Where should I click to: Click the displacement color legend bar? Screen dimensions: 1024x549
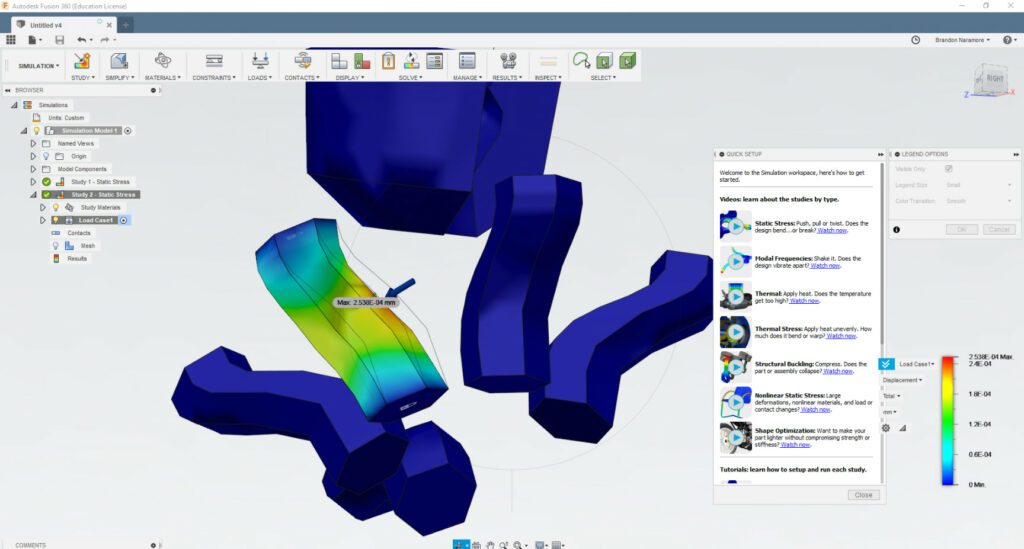948,421
